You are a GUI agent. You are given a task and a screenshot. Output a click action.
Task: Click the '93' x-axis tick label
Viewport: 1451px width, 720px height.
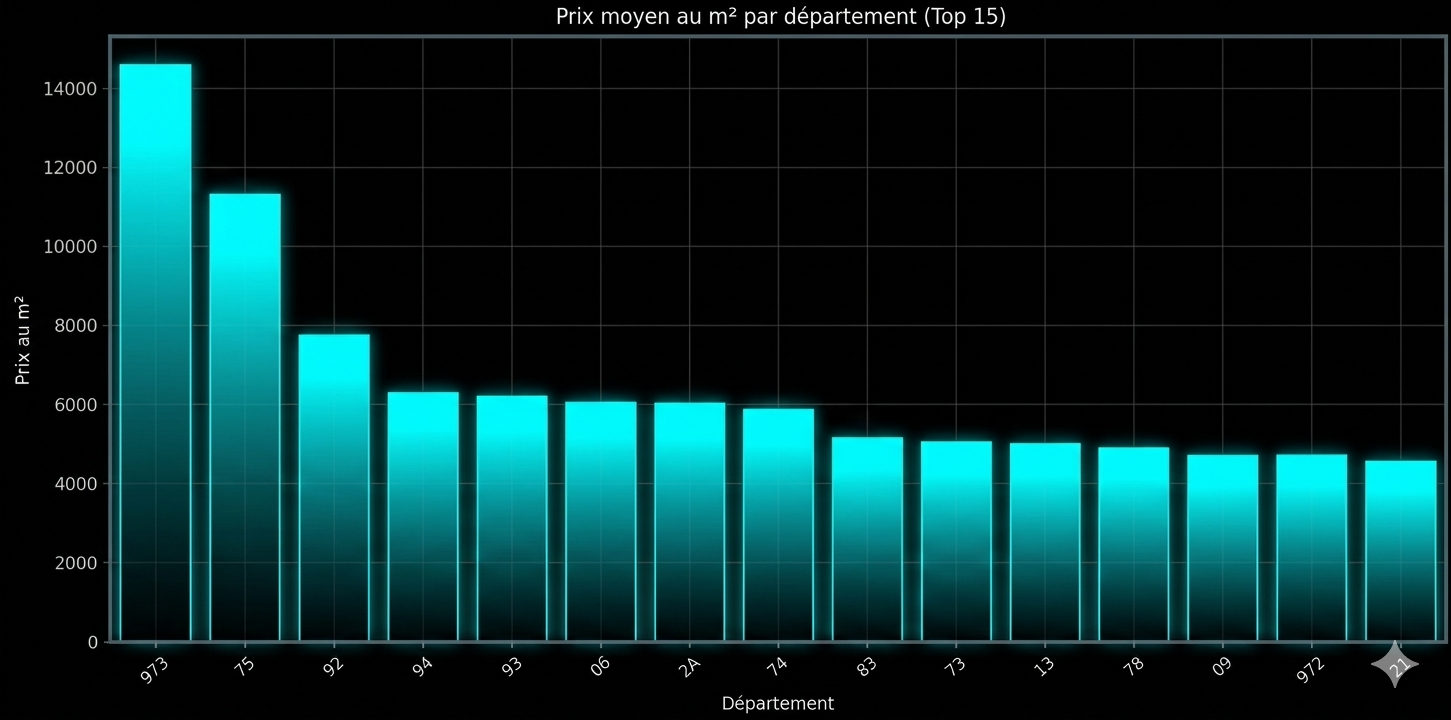click(512, 666)
